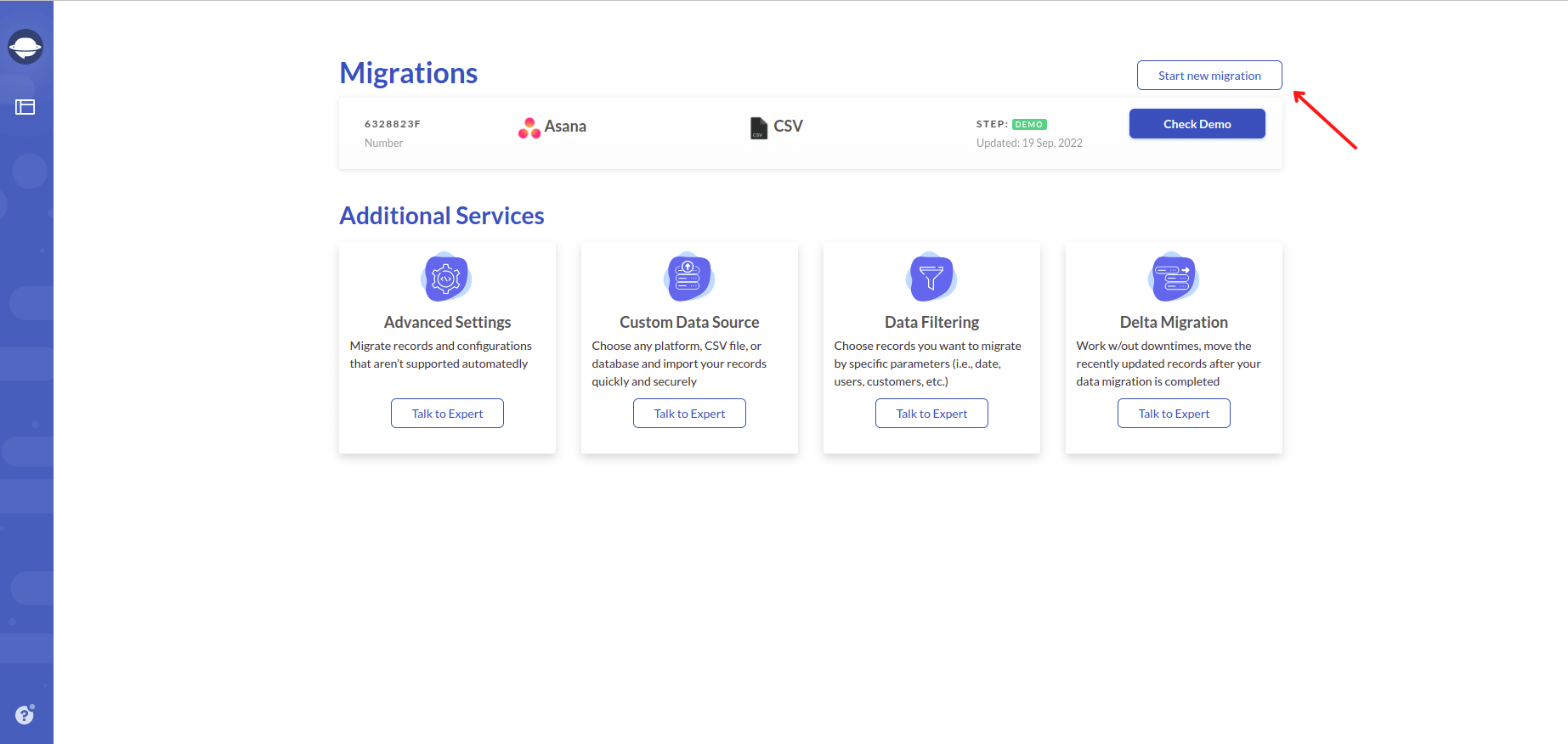The image size is (1568, 744).
Task: Talk to Expert about Data Filtering
Action: 931,414
